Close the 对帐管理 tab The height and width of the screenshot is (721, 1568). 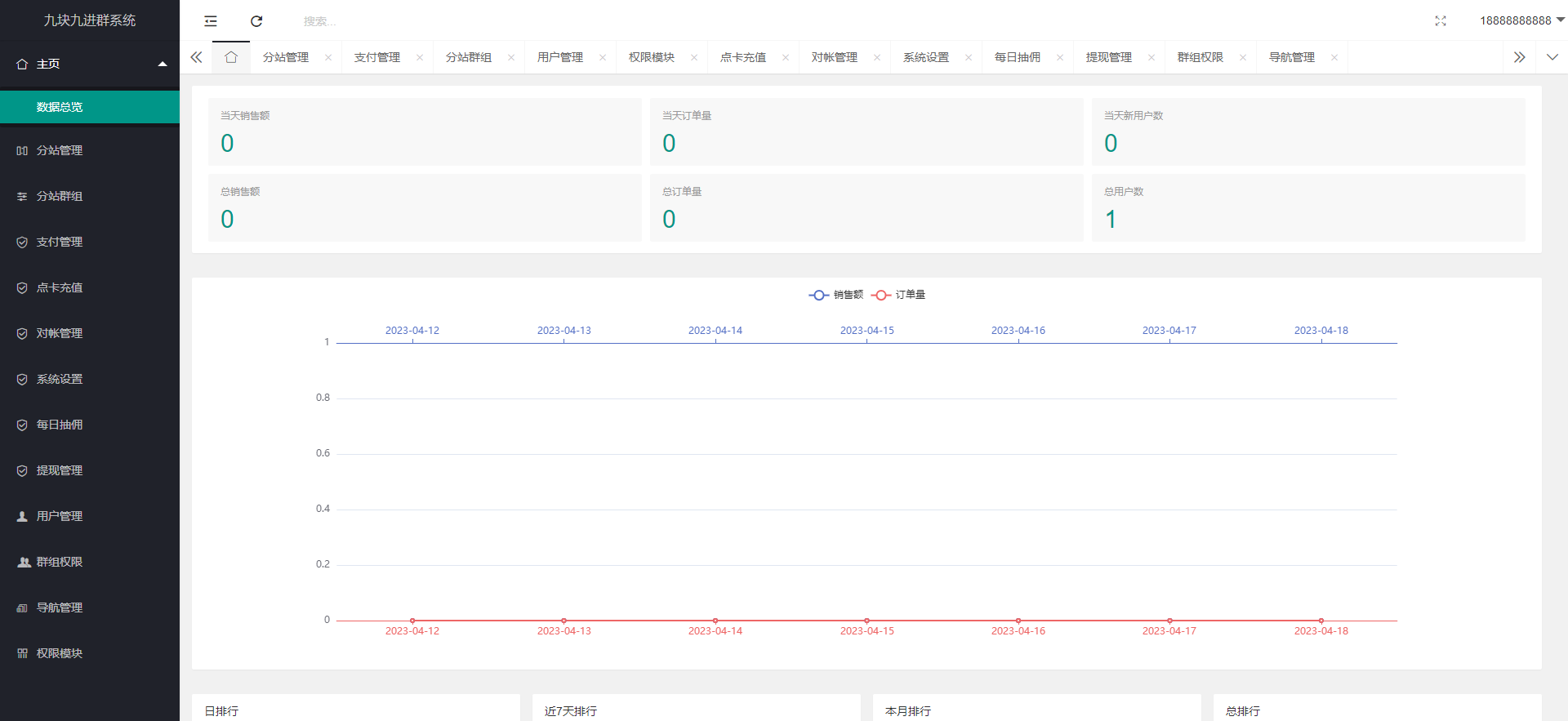coord(877,57)
